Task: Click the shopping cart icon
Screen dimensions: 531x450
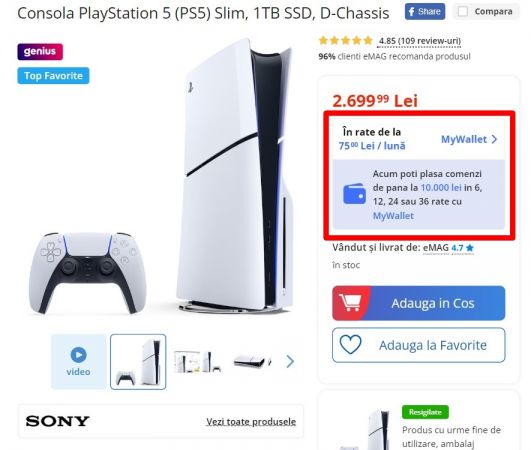Action: 350,303
